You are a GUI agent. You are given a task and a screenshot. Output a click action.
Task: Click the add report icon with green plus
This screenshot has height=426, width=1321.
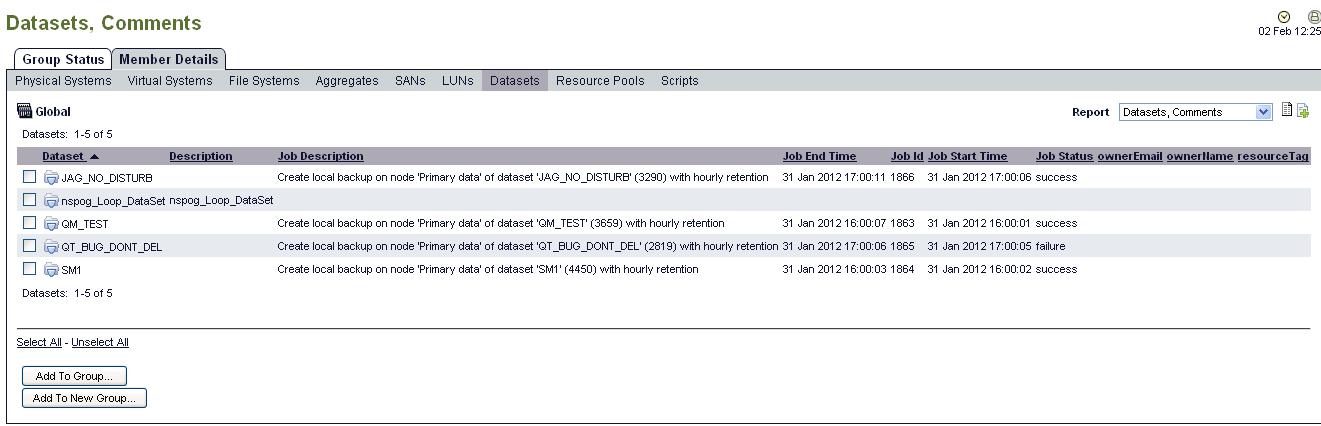(x=1303, y=111)
